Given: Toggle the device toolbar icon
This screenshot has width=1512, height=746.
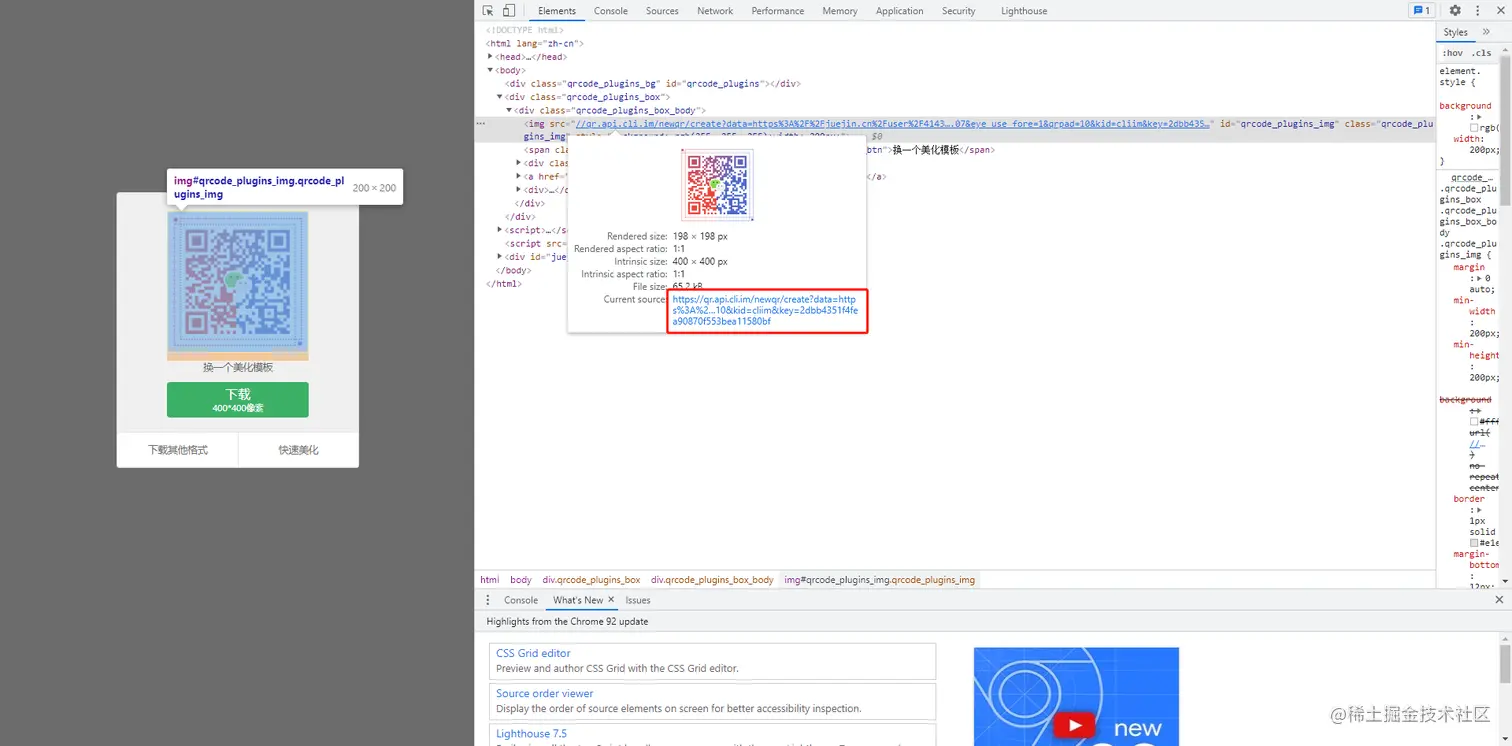Looking at the screenshot, I should [508, 11].
